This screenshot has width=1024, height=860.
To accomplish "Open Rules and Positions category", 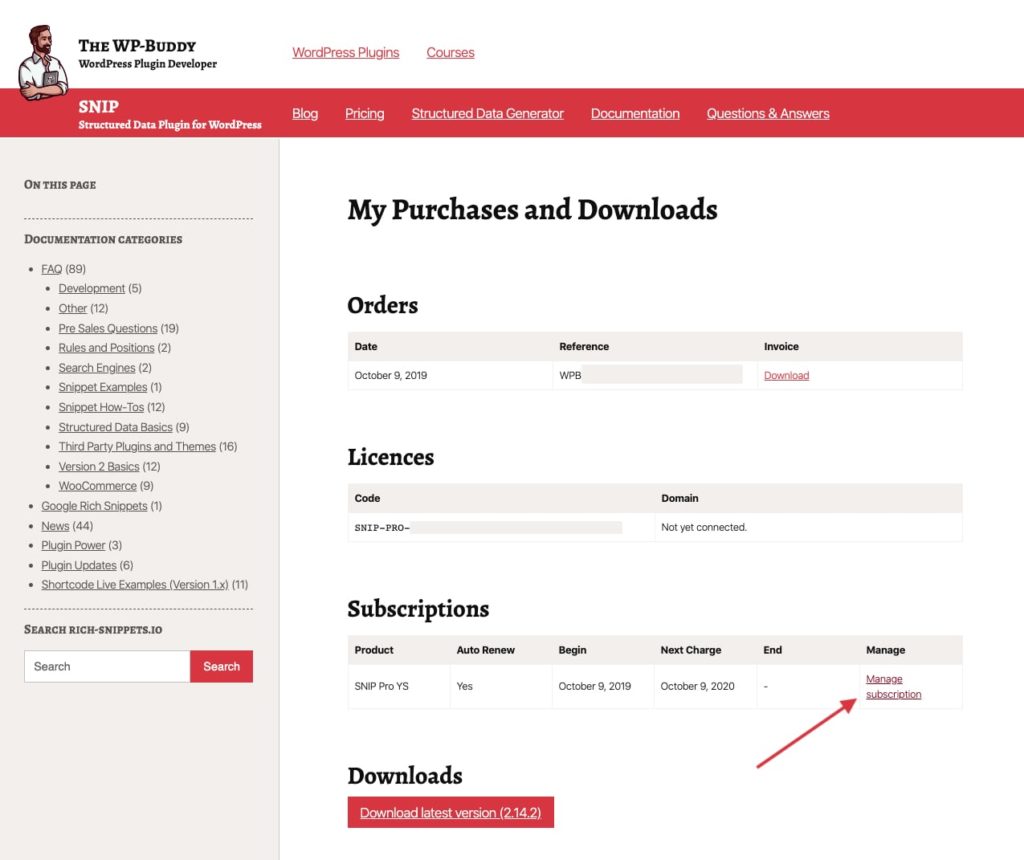I will 106,348.
